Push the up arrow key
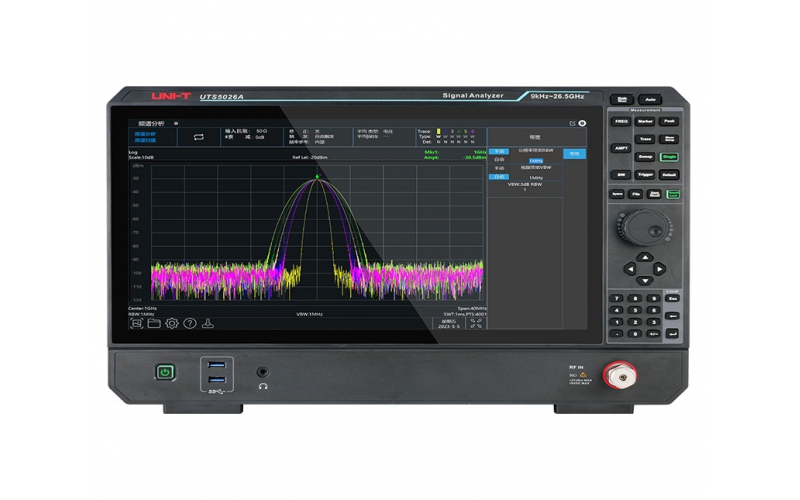The width and height of the screenshot is (800, 500). pyautogui.click(x=645, y=257)
